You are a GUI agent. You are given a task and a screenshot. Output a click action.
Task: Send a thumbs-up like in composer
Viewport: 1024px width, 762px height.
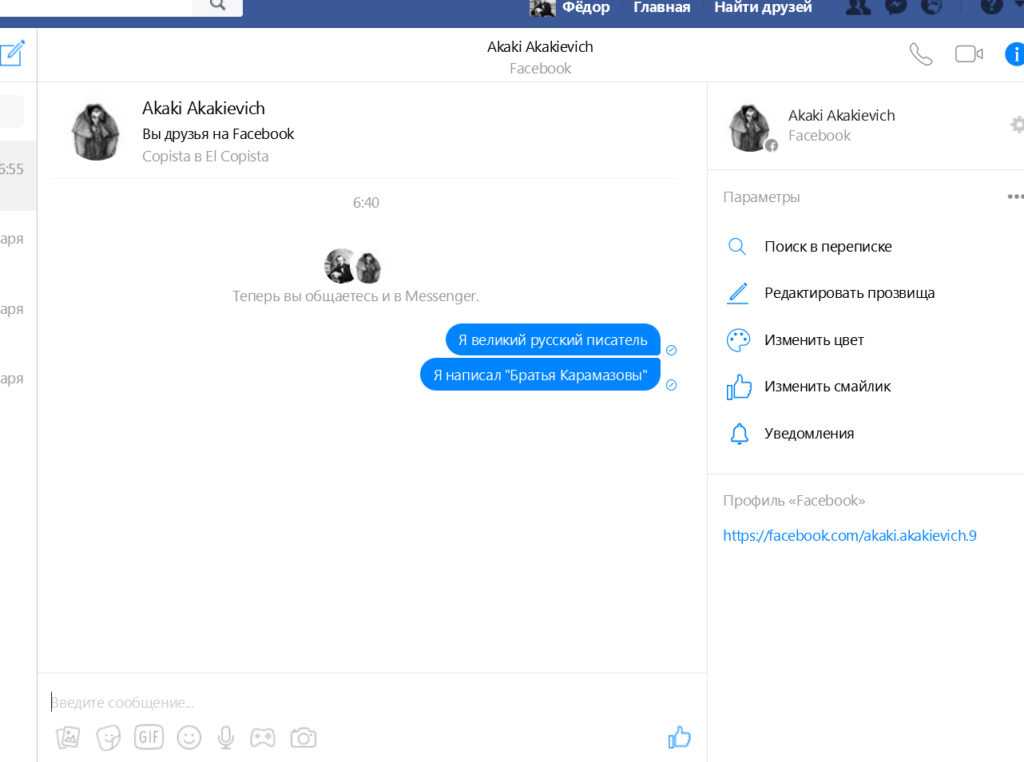[x=679, y=737]
